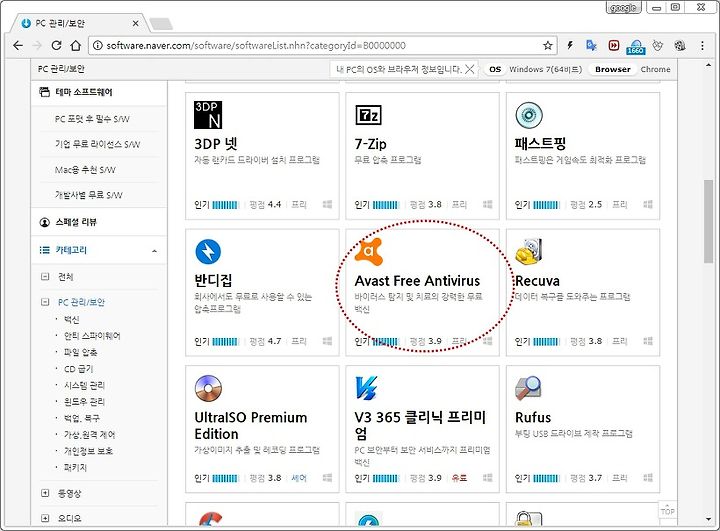
Task: Click Windows icon on Rufus card
Action: coord(648,478)
